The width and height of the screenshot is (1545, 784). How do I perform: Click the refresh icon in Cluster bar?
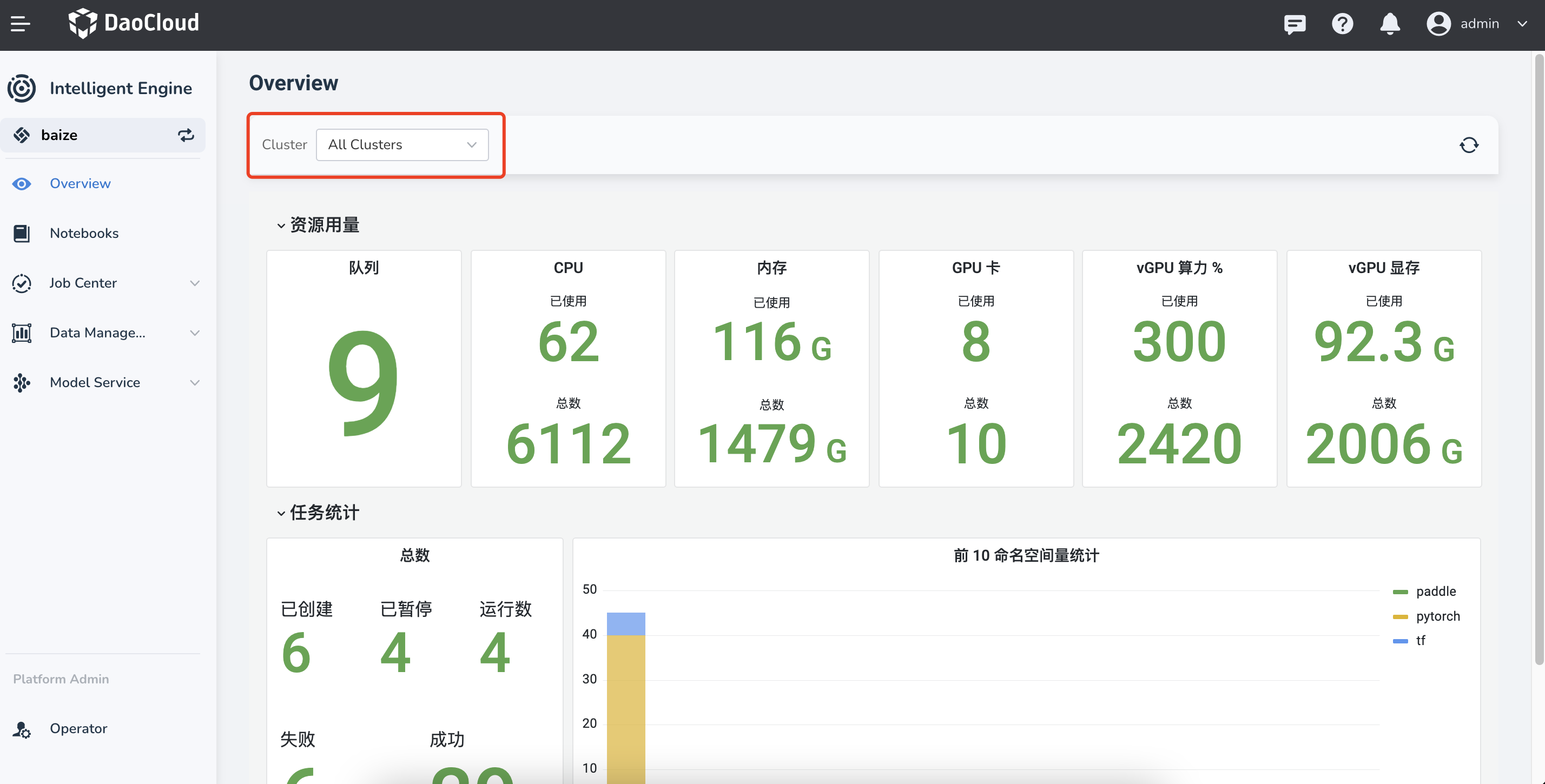point(1469,145)
